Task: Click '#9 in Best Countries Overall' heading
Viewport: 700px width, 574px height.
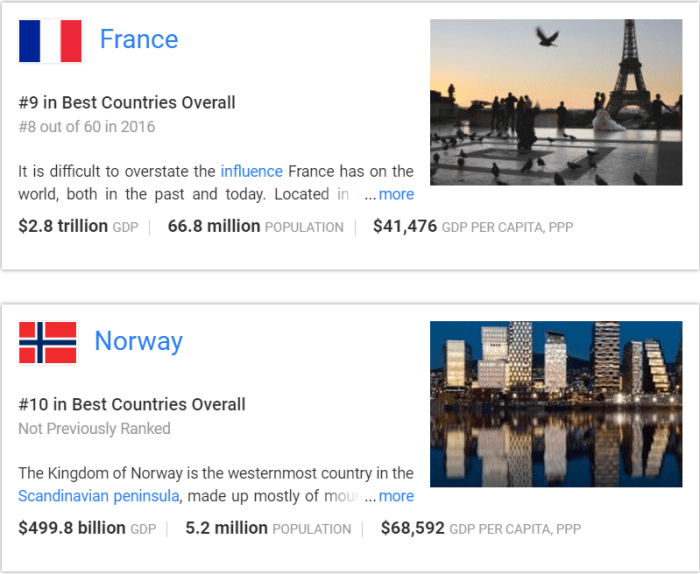Action: tap(127, 103)
